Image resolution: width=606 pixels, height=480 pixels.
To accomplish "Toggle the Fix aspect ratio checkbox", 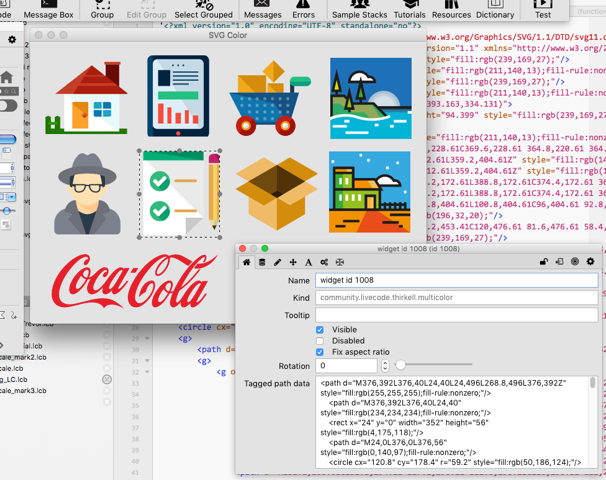I will tap(320, 352).
